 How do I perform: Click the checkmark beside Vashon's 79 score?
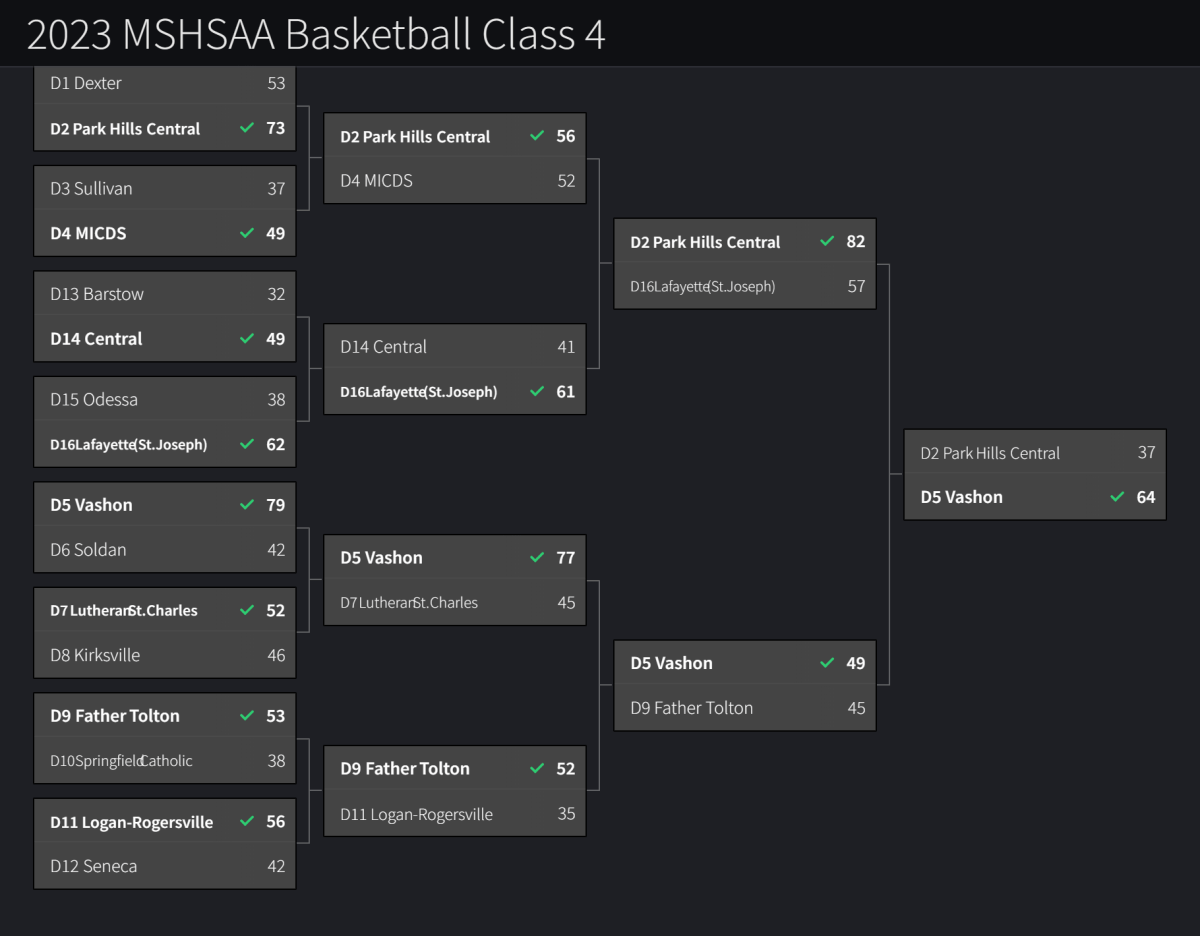point(247,505)
